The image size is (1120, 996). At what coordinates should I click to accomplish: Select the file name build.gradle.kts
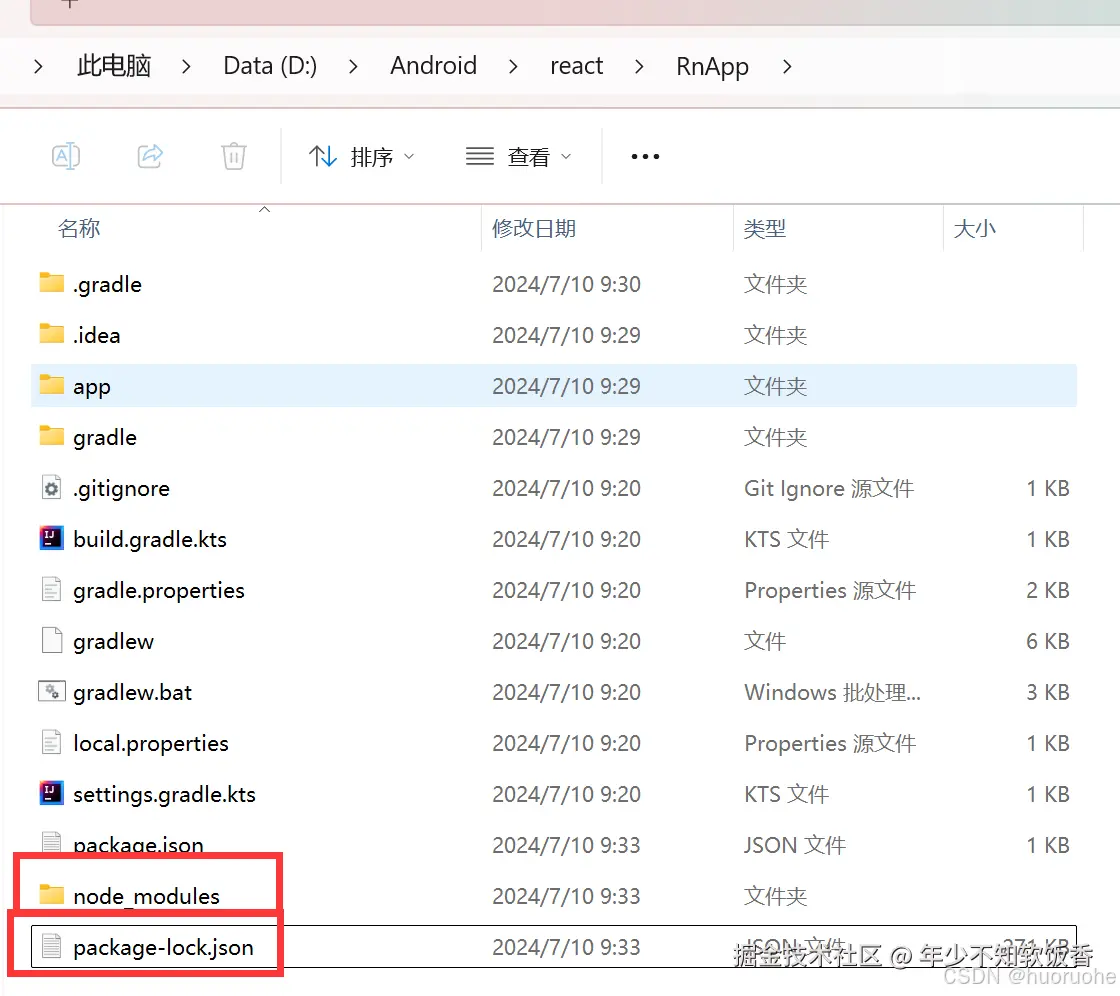(150, 539)
